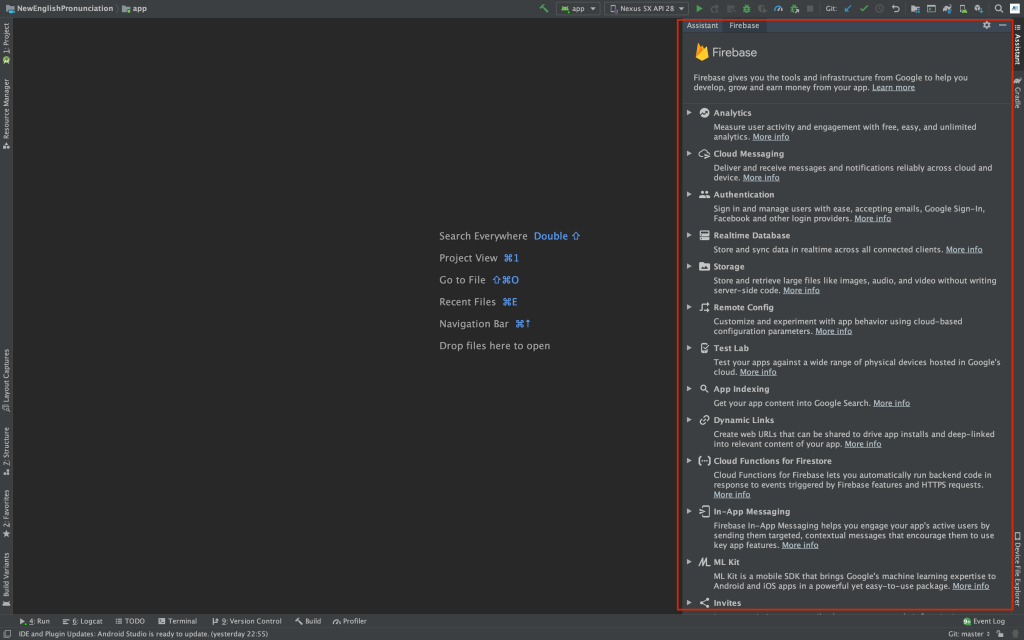Expand the Storage section arrow
The height and width of the screenshot is (640, 1024).
690,266
